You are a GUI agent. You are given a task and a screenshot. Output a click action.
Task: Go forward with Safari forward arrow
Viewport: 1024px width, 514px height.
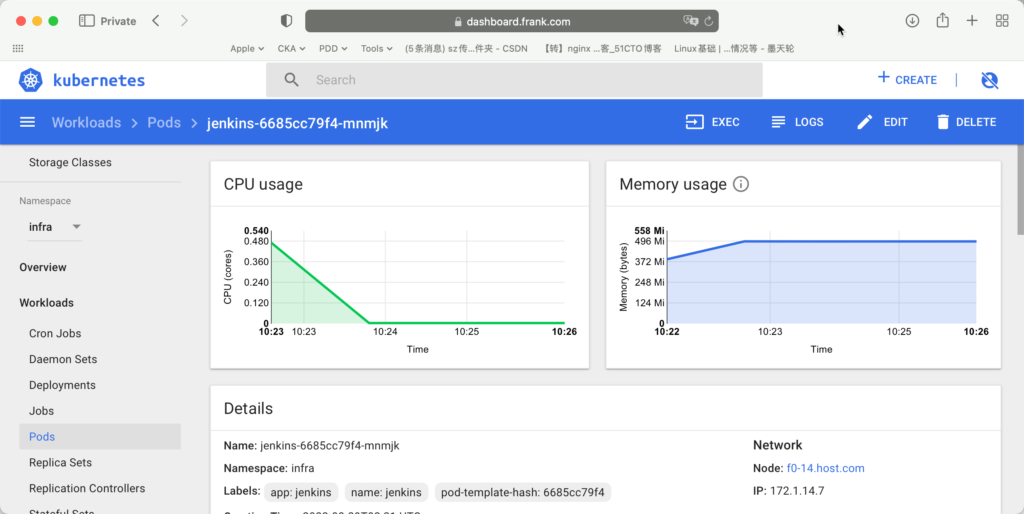coord(184,21)
